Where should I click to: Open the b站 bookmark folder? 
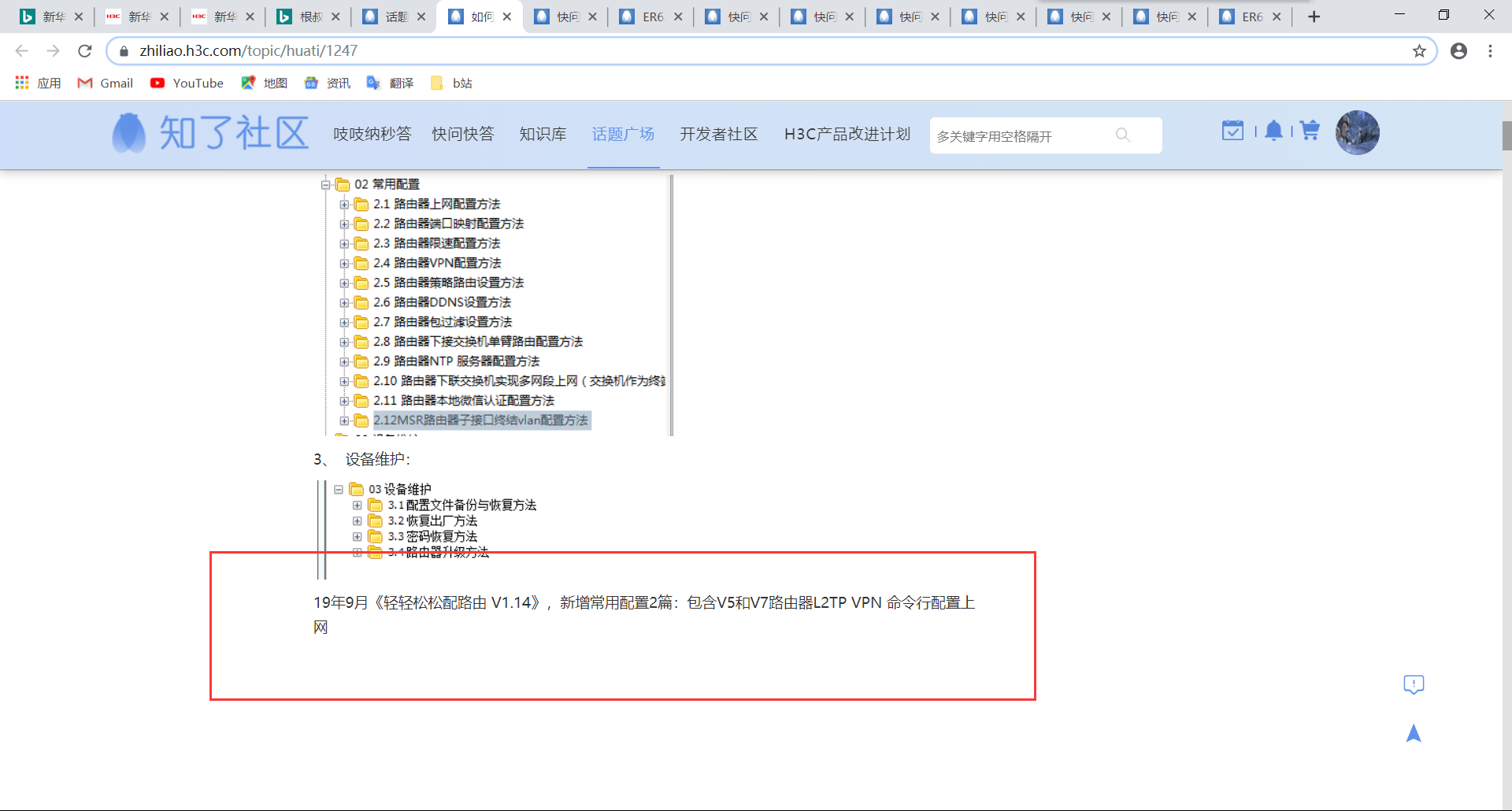451,83
